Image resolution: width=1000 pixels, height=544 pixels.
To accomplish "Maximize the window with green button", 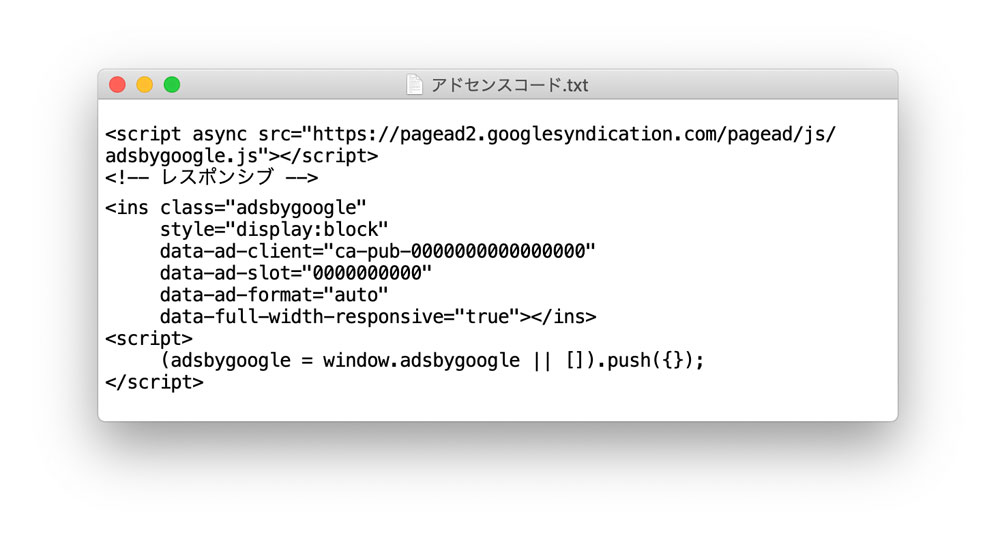I will click(172, 85).
